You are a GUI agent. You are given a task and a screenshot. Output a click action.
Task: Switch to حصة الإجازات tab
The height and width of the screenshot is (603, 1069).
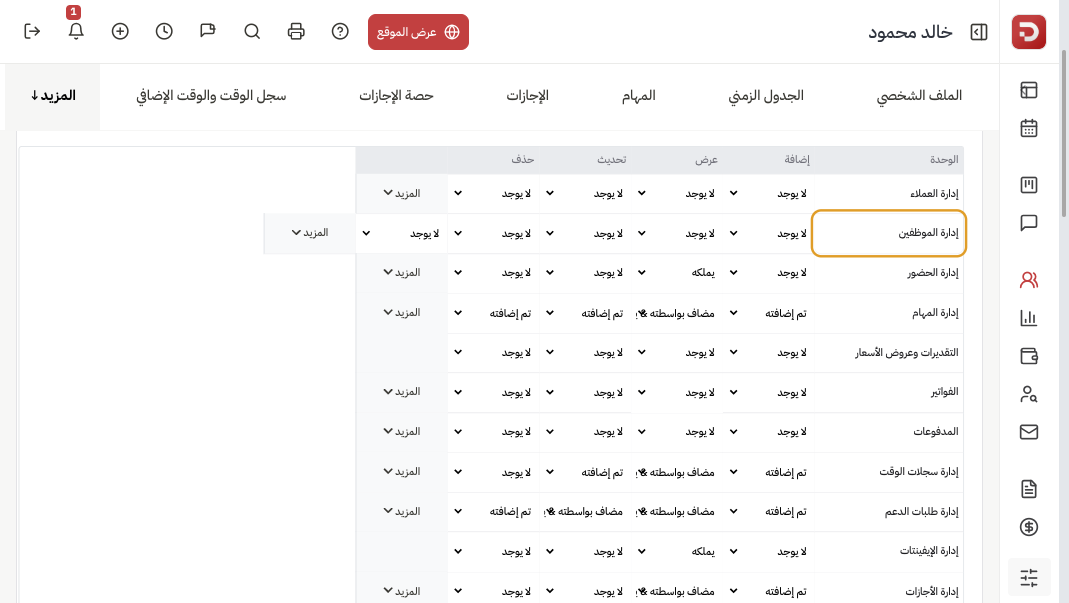396,96
